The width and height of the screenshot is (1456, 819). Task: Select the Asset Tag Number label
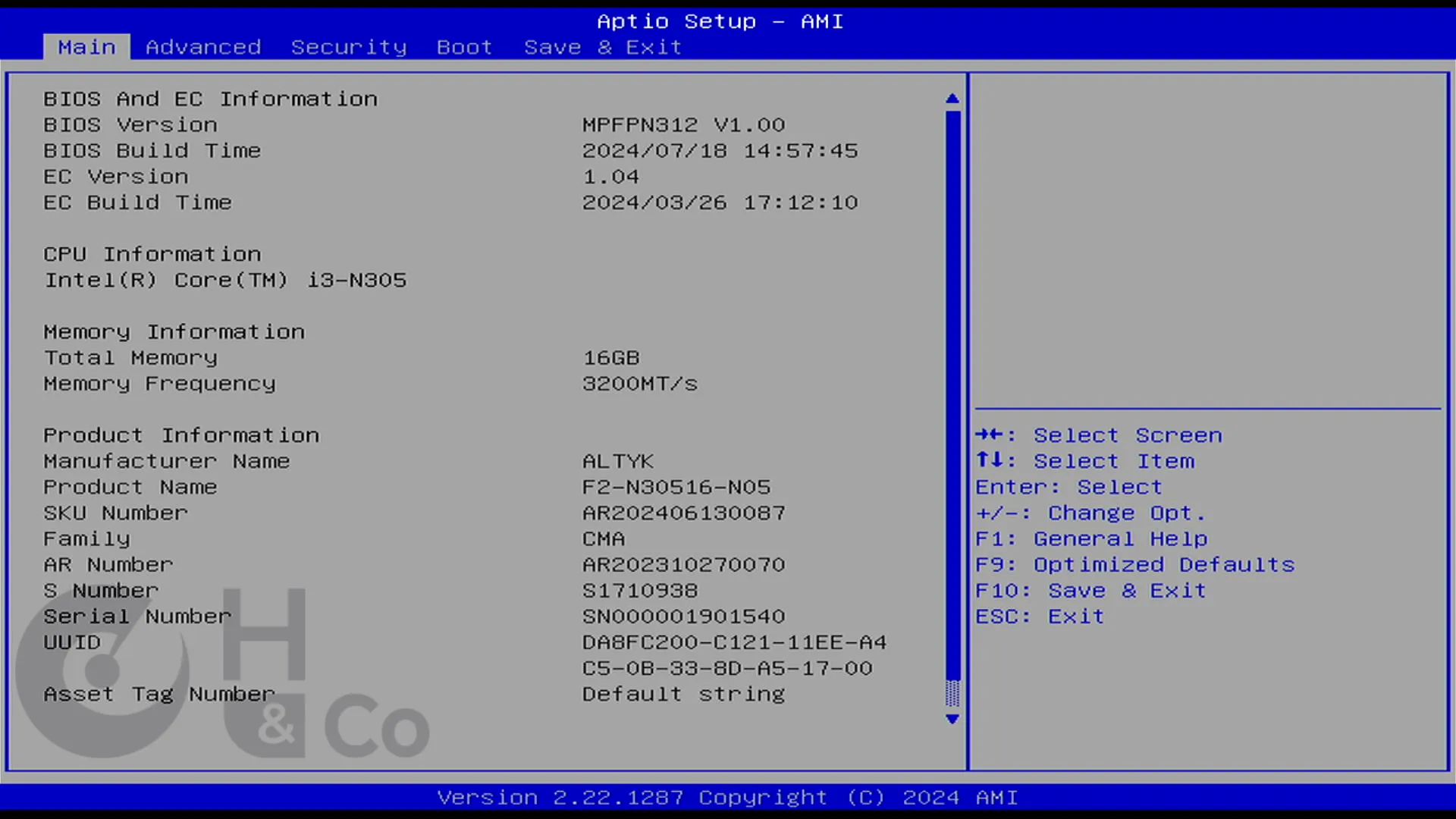tap(159, 694)
